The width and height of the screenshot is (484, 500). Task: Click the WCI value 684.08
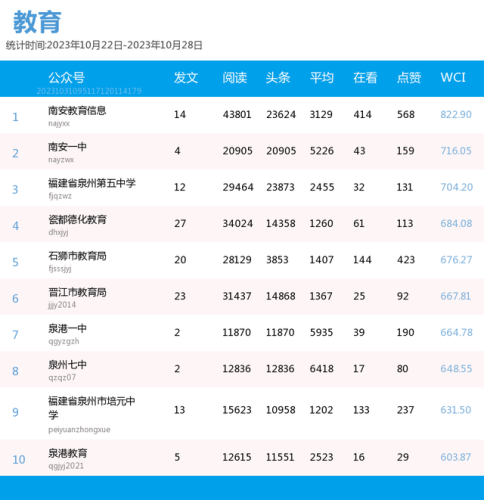point(456,223)
